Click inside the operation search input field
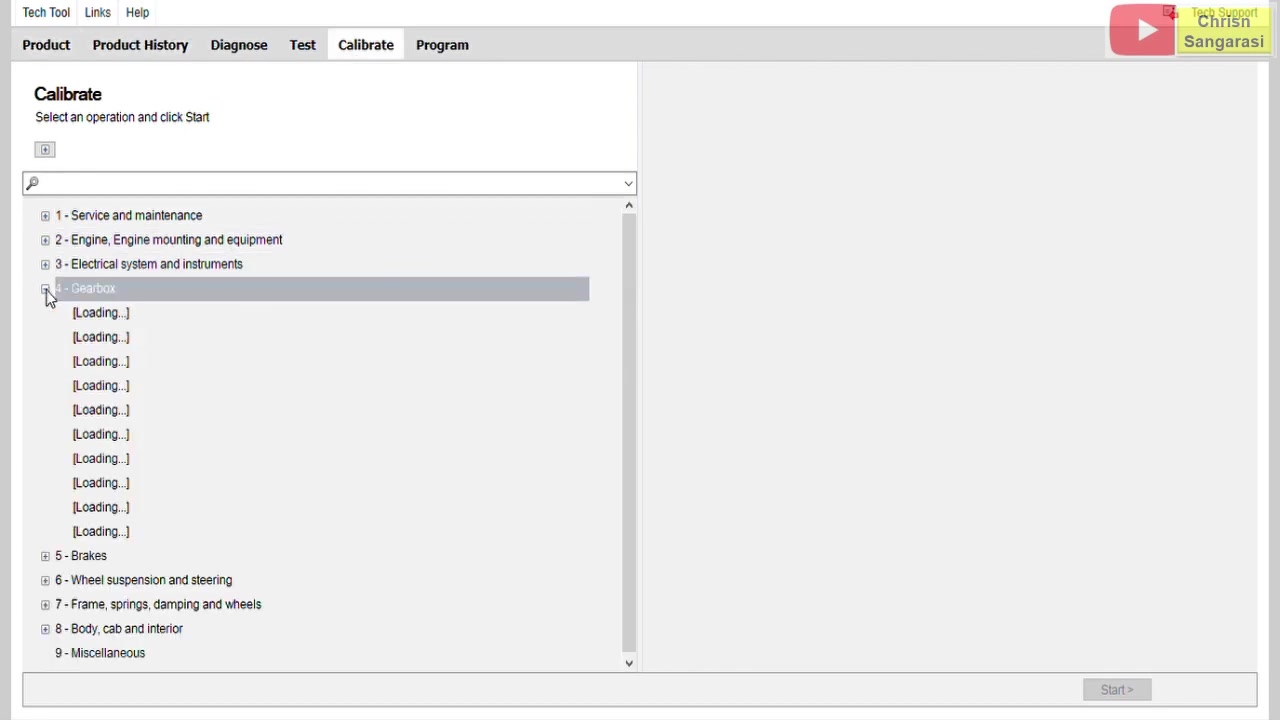The width and height of the screenshot is (1280, 720). click(300, 183)
